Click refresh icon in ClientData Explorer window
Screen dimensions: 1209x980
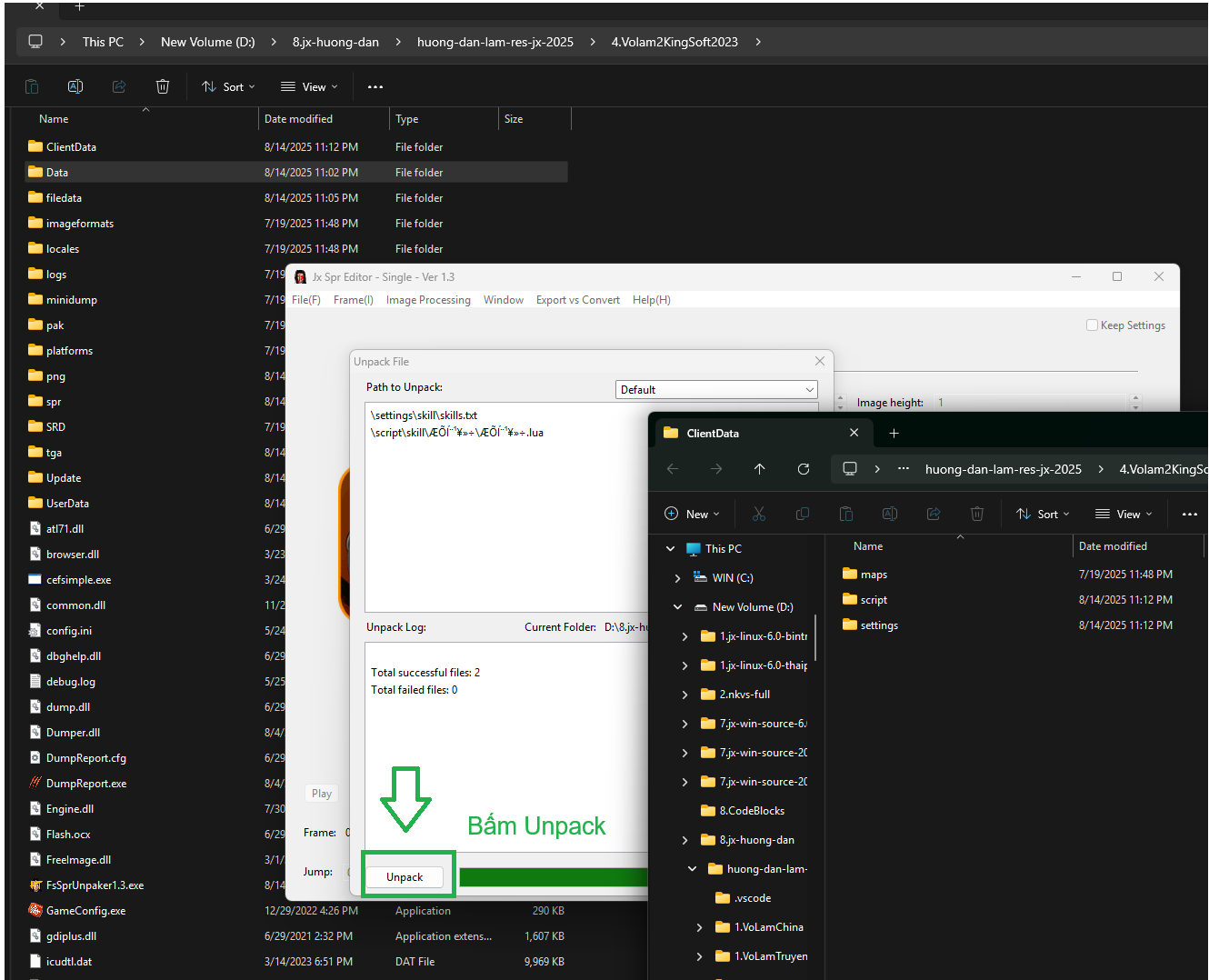click(x=804, y=469)
